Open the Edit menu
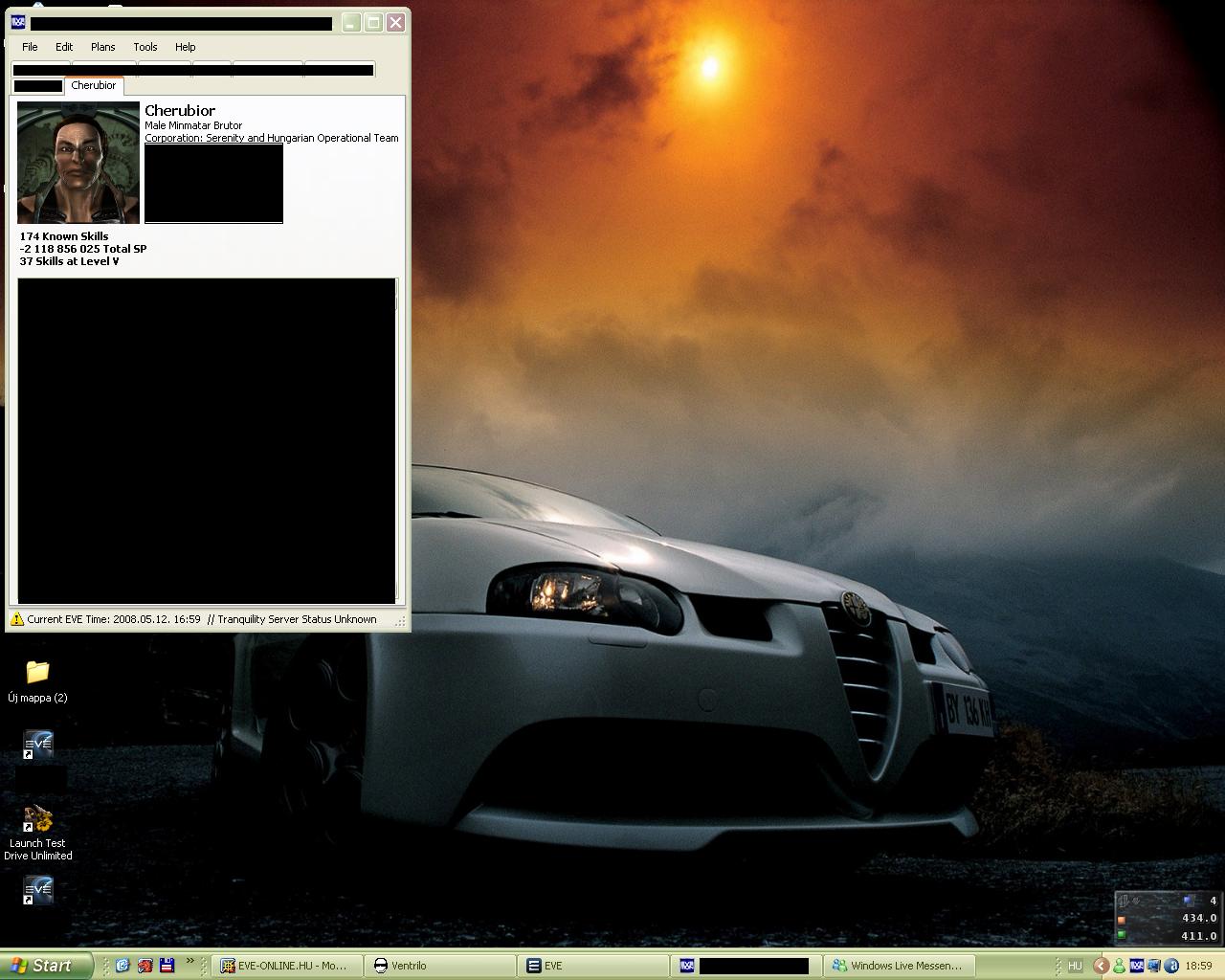The image size is (1225, 980). [64, 47]
